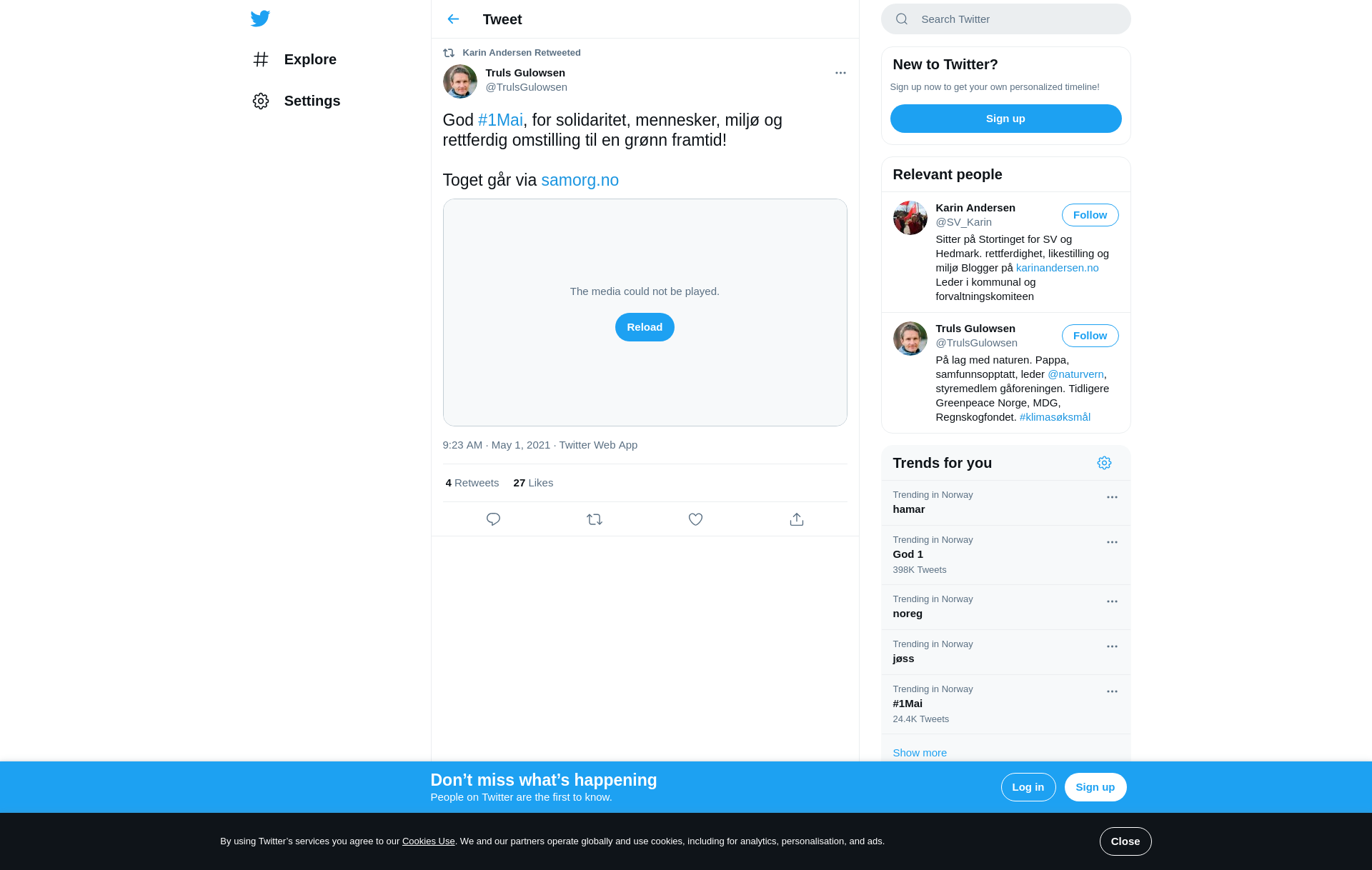Click the Search Twitter field
This screenshot has width=1372, height=870.
pos(1005,19)
